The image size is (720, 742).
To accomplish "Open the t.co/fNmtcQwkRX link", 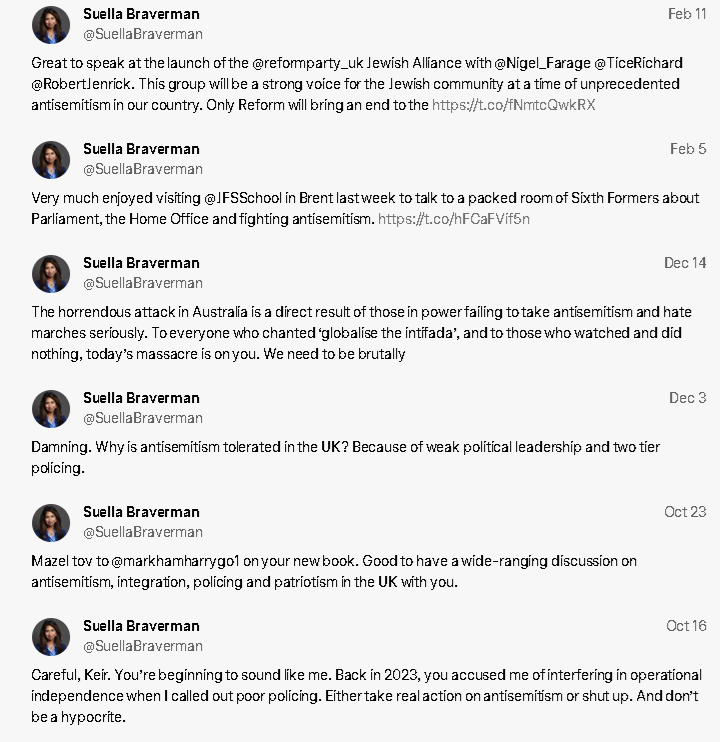I will click(513, 105).
